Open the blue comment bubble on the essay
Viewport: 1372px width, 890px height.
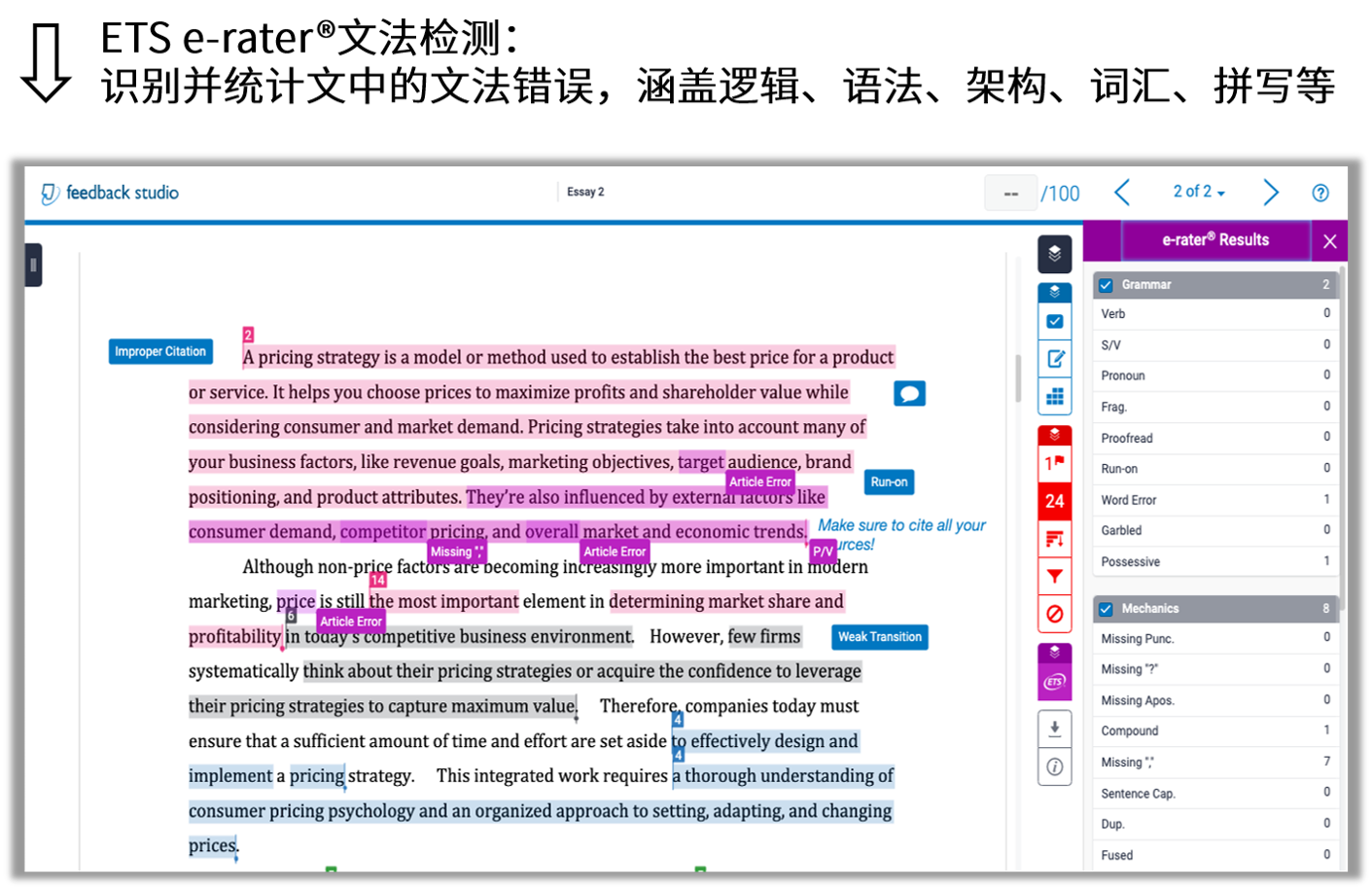pos(909,393)
